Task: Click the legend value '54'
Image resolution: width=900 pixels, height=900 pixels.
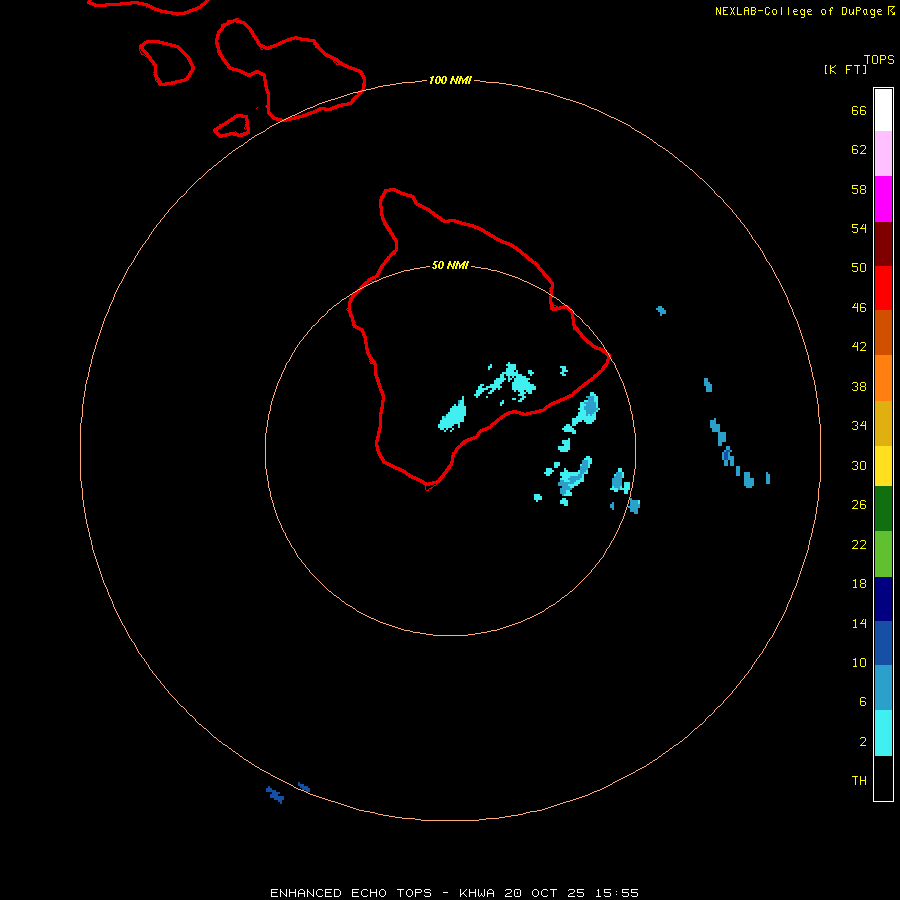Action: (859, 228)
